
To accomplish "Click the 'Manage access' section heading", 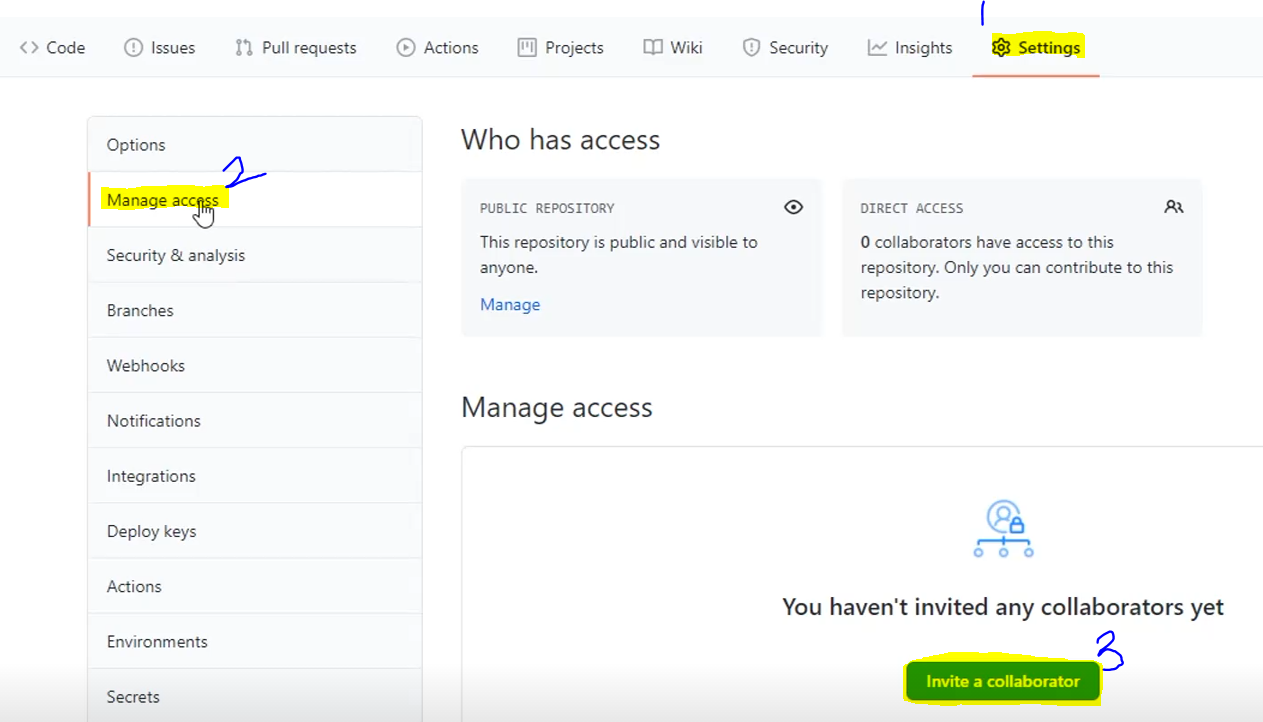I will (x=557, y=407).
